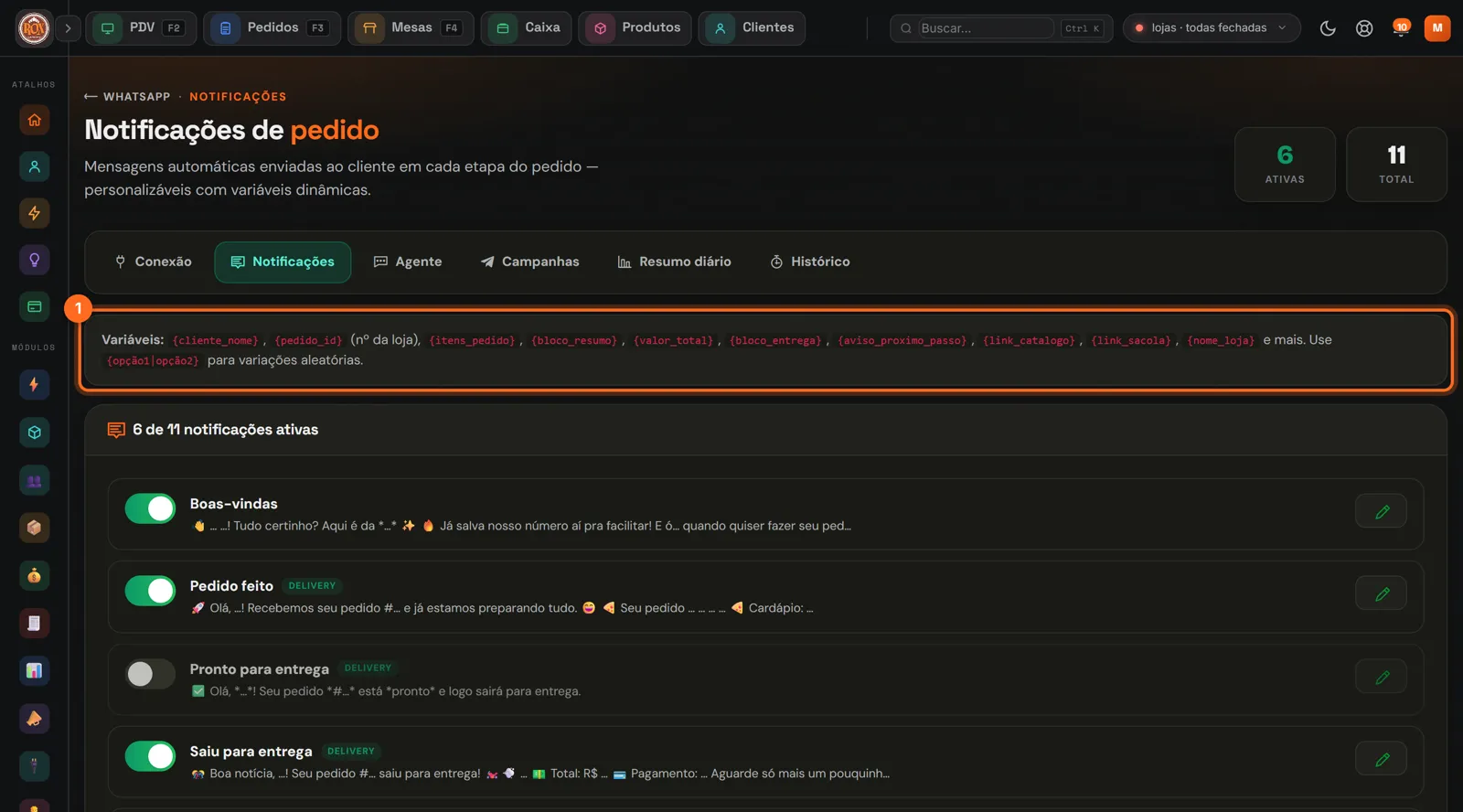Open the Histórico tab

point(810,262)
